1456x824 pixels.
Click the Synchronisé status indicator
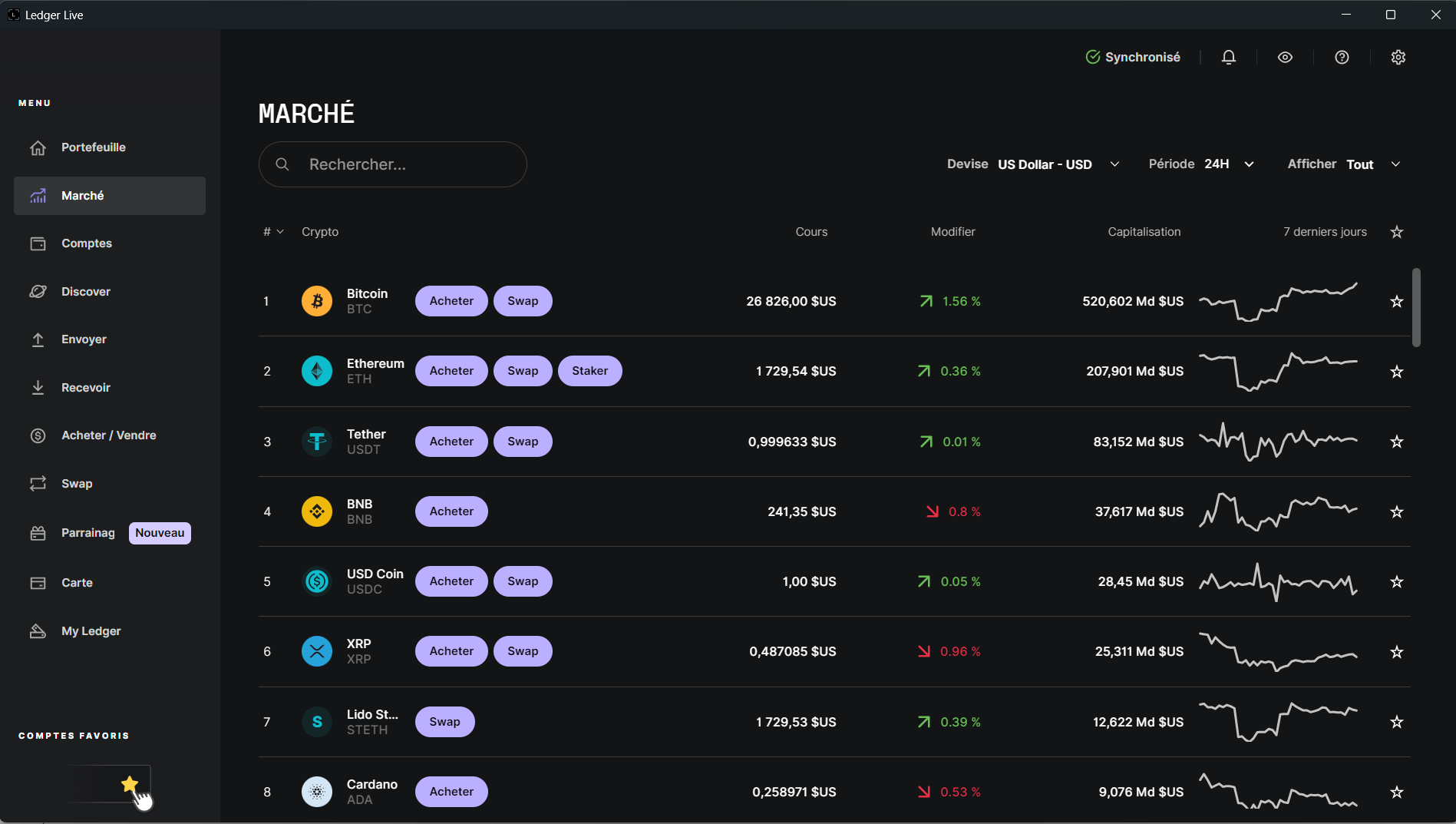pos(1133,58)
